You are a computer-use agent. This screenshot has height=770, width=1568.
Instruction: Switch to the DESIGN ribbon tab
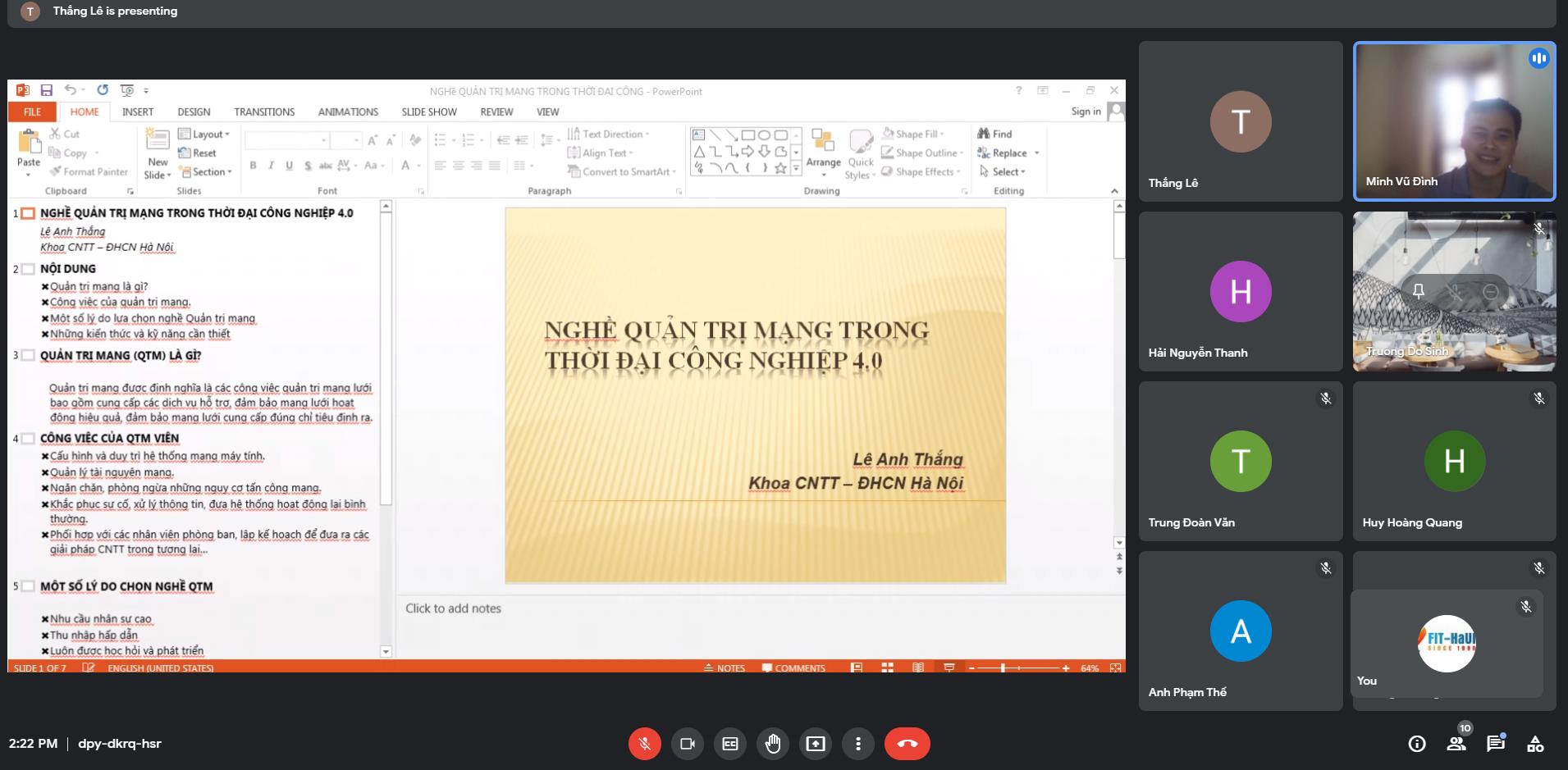[x=194, y=112]
